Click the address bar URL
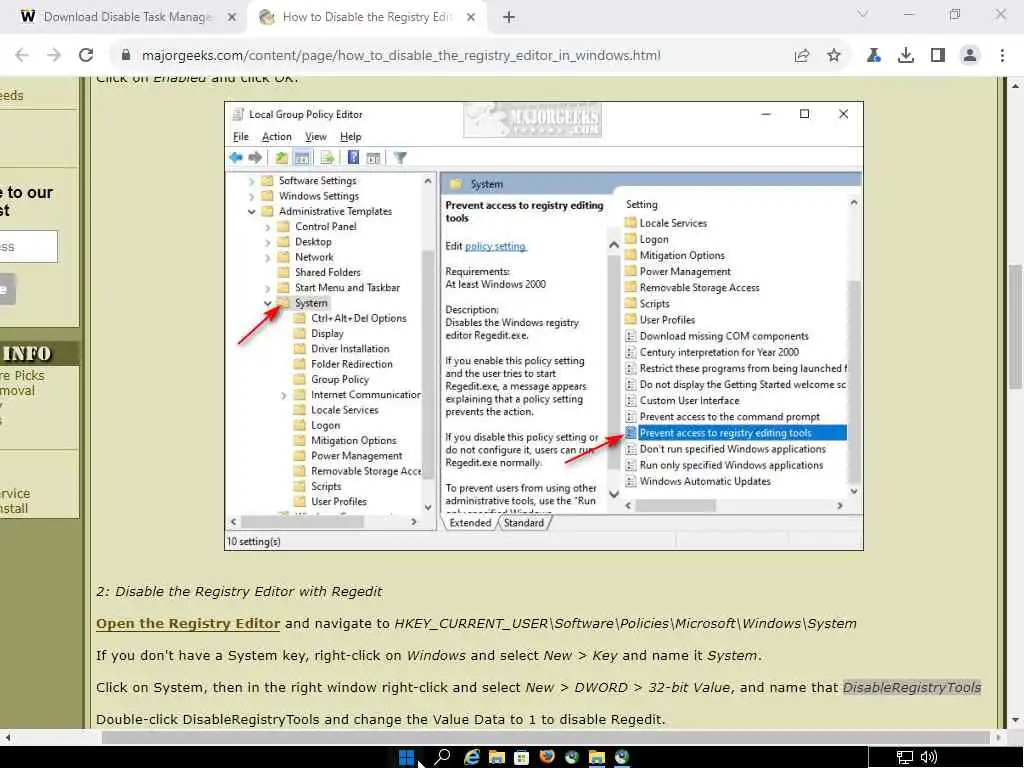1024x768 pixels. click(401, 56)
